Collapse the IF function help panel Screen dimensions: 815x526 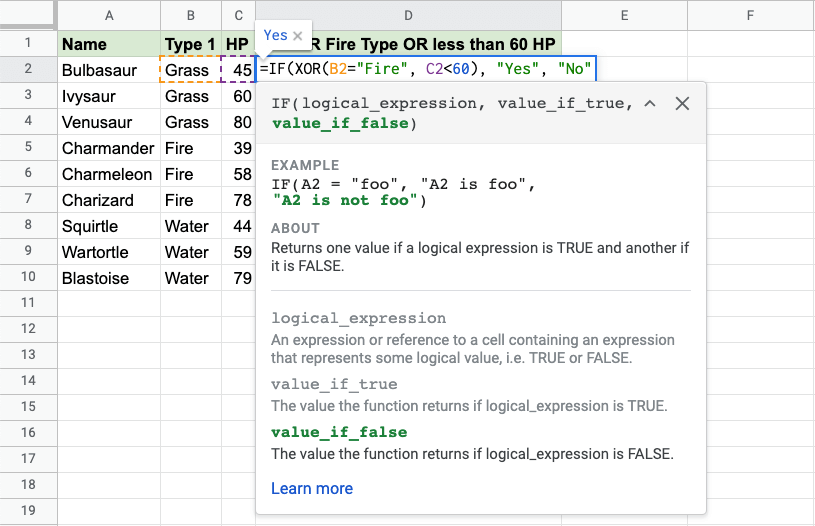coord(650,103)
